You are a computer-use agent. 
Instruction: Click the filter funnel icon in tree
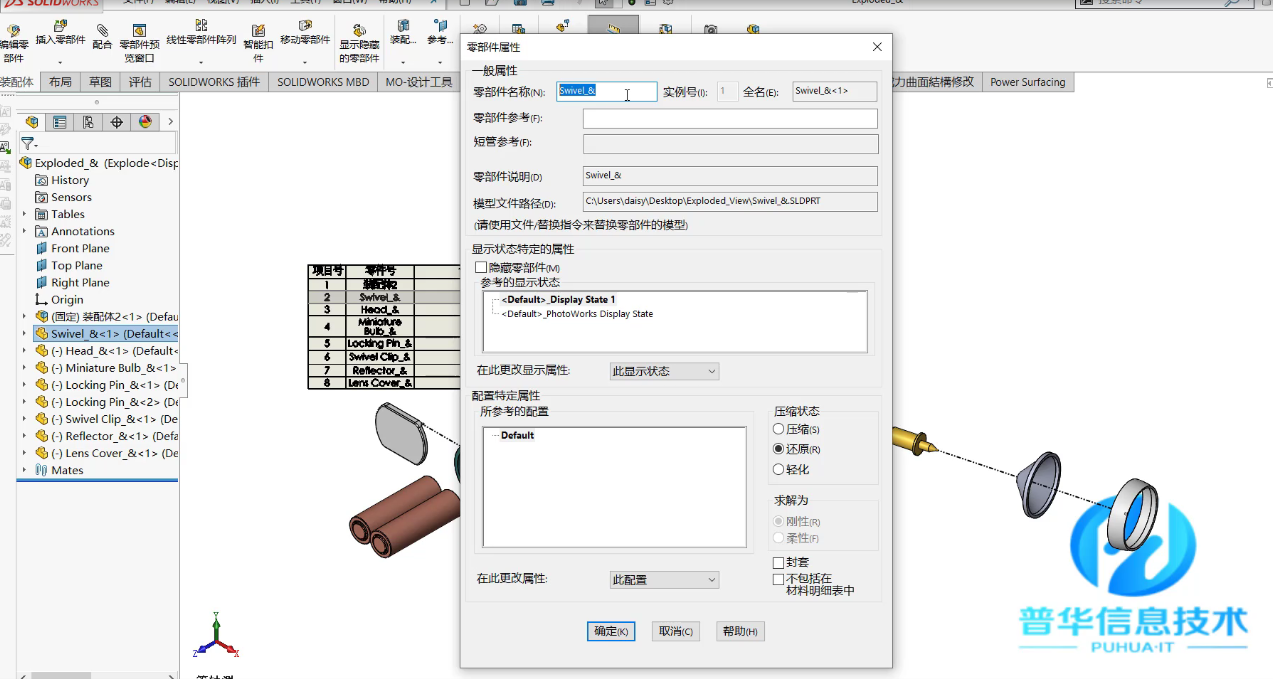[x=28, y=144]
